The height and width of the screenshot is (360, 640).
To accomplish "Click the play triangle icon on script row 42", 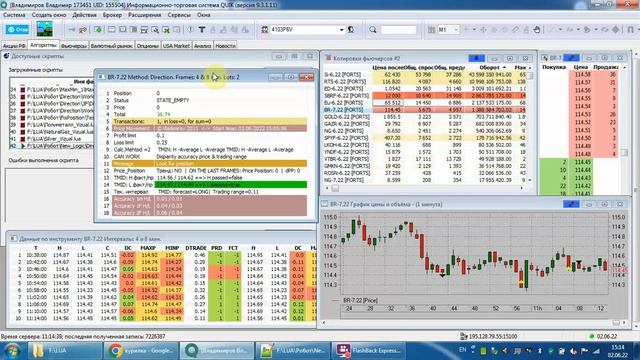I will [23, 146].
